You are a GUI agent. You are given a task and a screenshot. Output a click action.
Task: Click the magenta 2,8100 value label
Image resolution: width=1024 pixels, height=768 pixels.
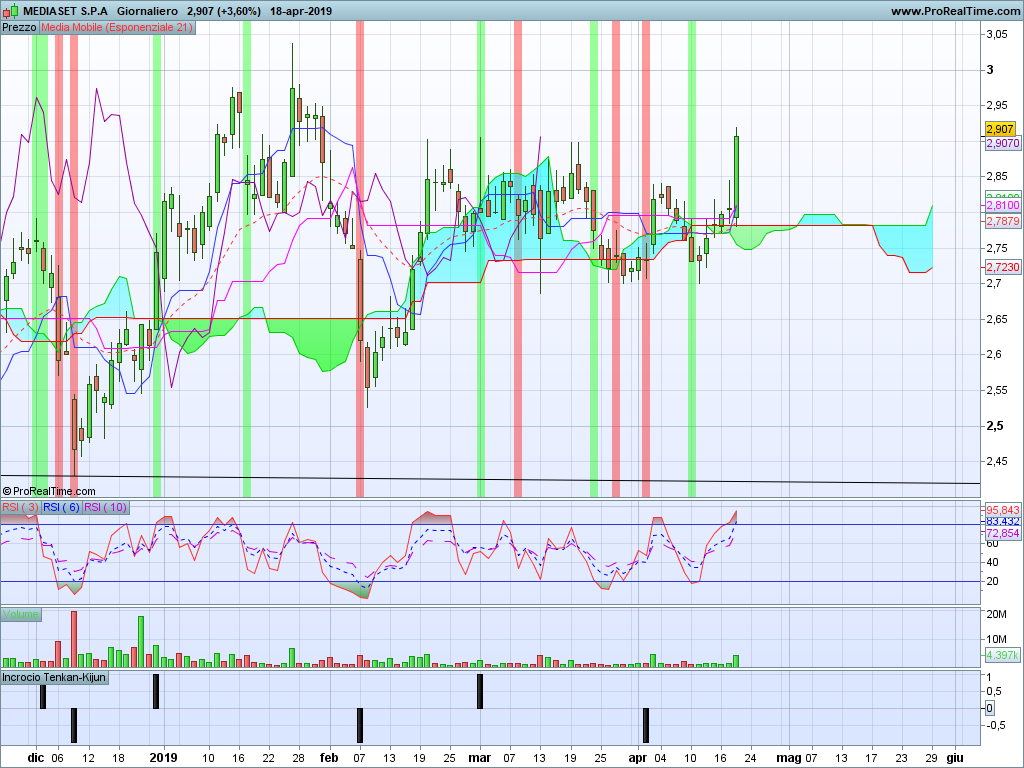(1002, 205)
